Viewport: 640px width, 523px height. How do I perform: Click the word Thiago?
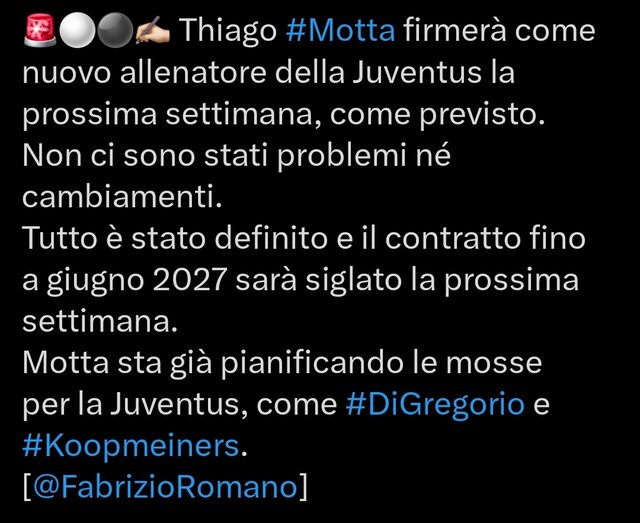point(229,31)
